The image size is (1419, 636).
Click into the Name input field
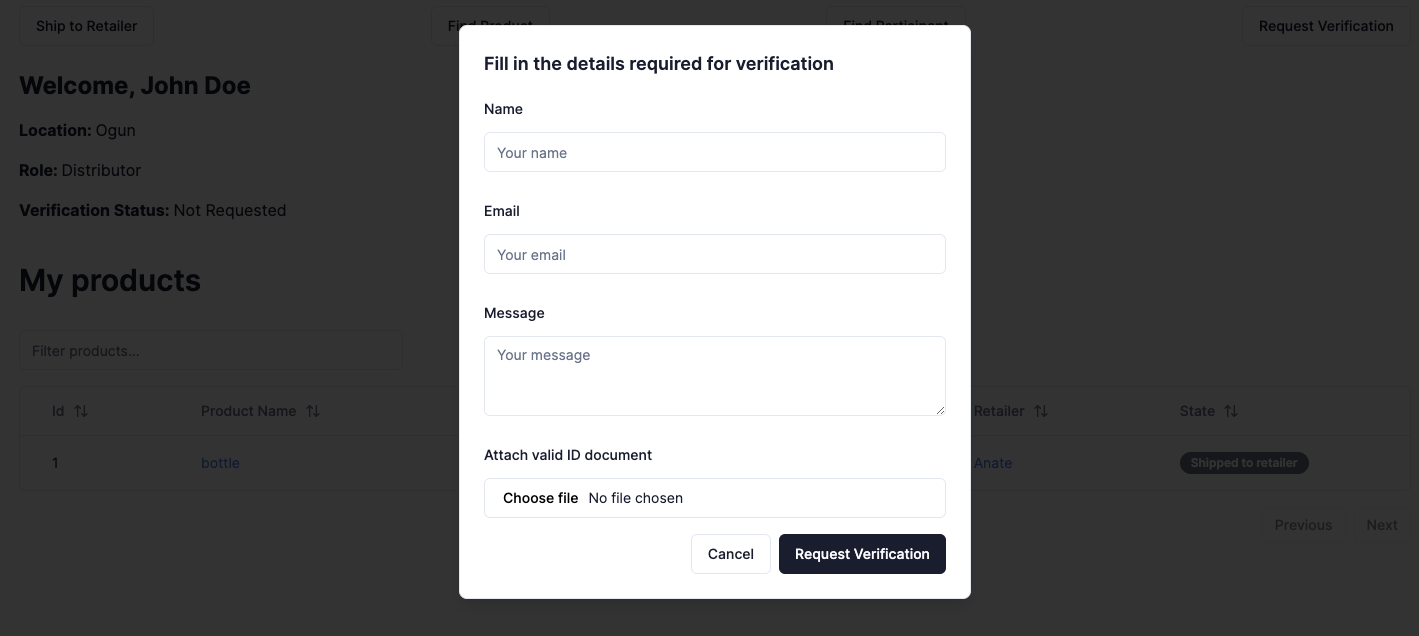tap(714, 152)
